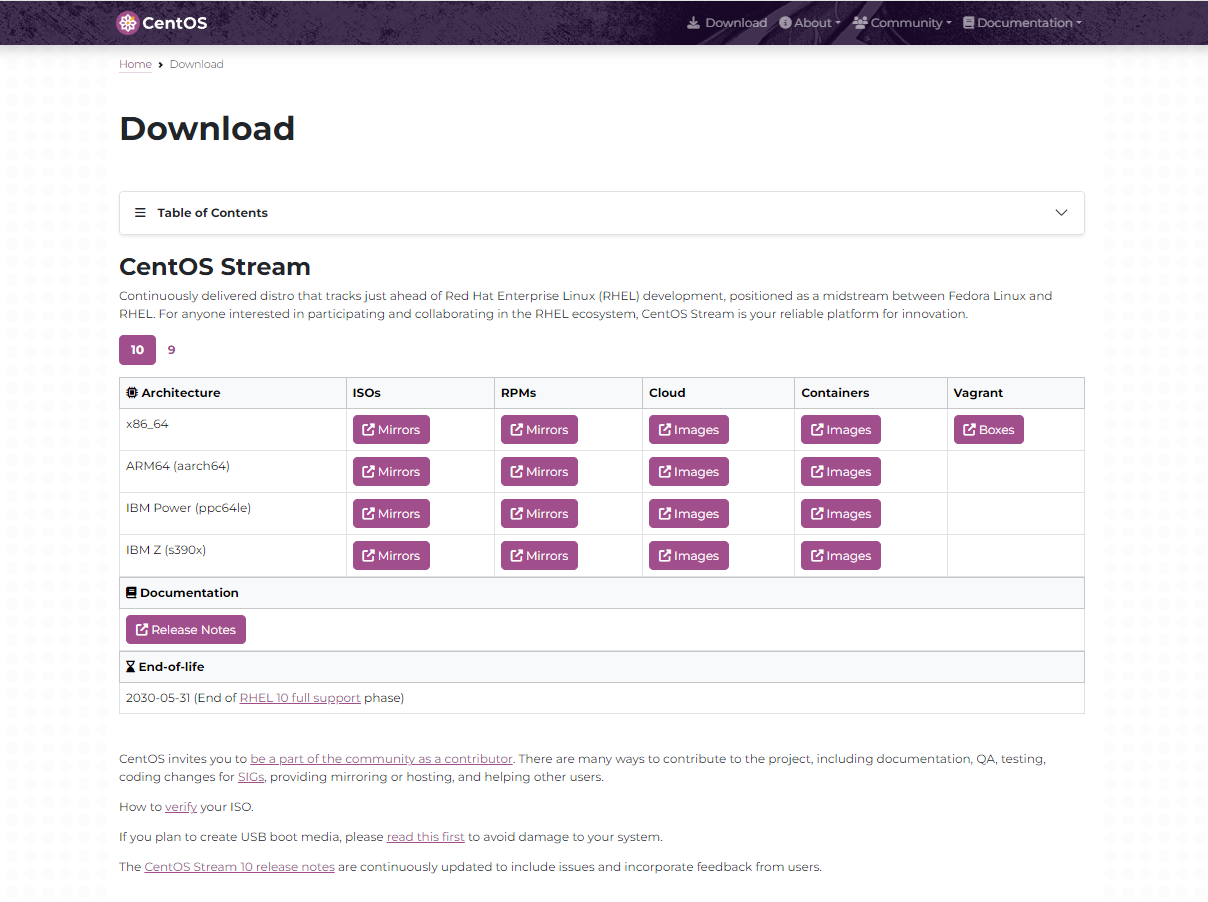The height and width of the screenshot is (902, 1208).
Task: Open the verify your ISO link
Action: click(181, 807)
